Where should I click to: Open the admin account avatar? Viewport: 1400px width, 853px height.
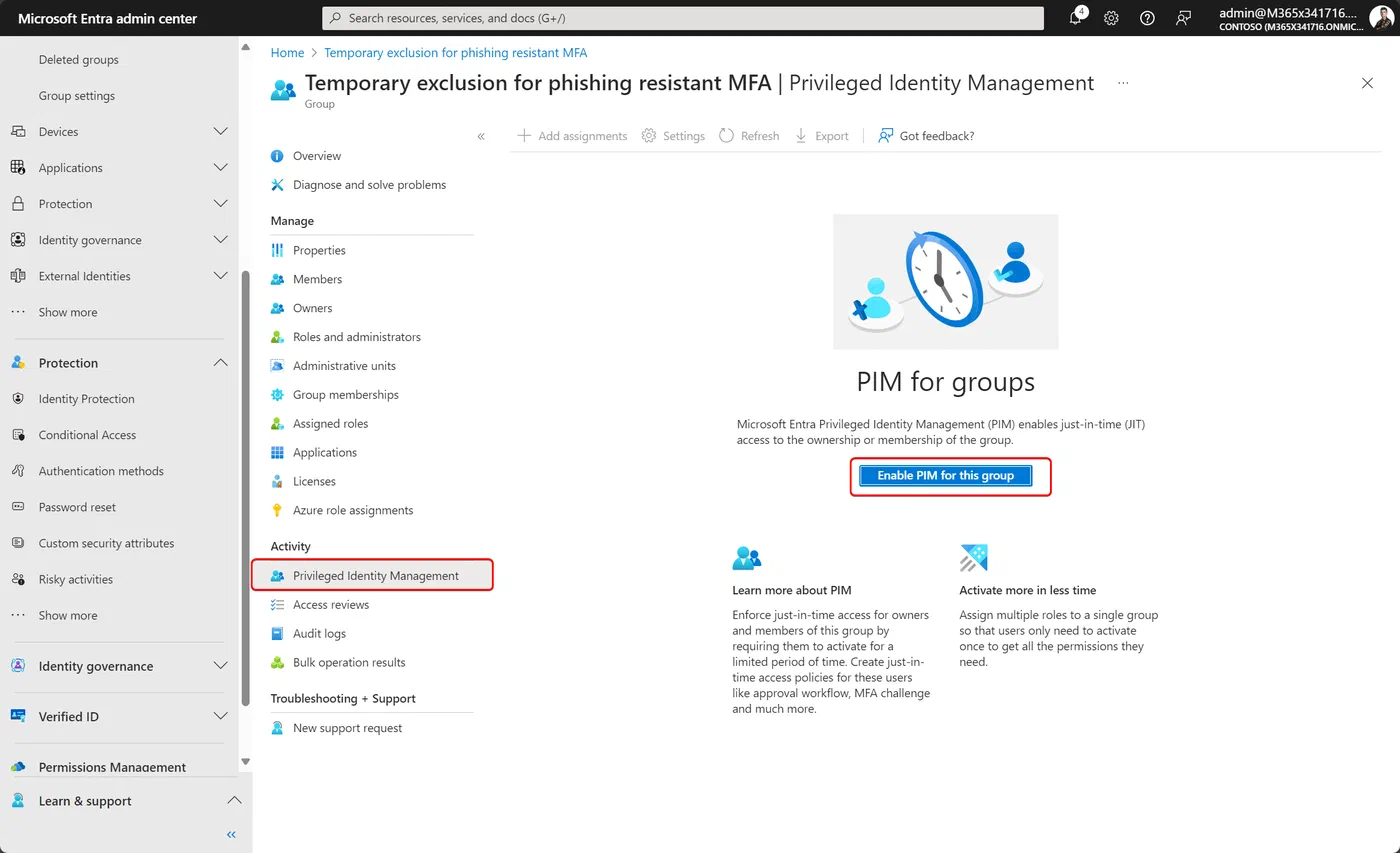1381,18
